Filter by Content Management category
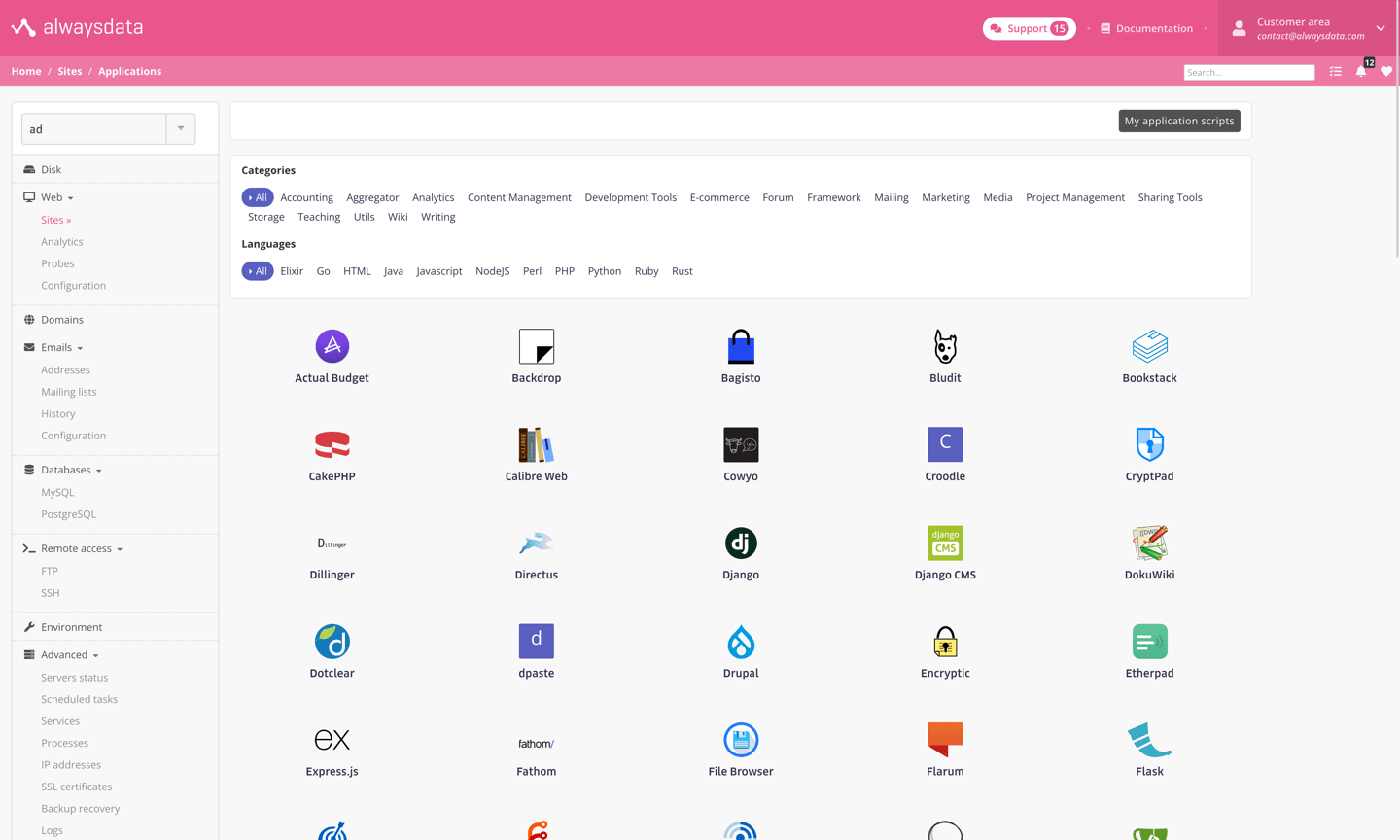 pyautogui.click(x=519, y=197)
